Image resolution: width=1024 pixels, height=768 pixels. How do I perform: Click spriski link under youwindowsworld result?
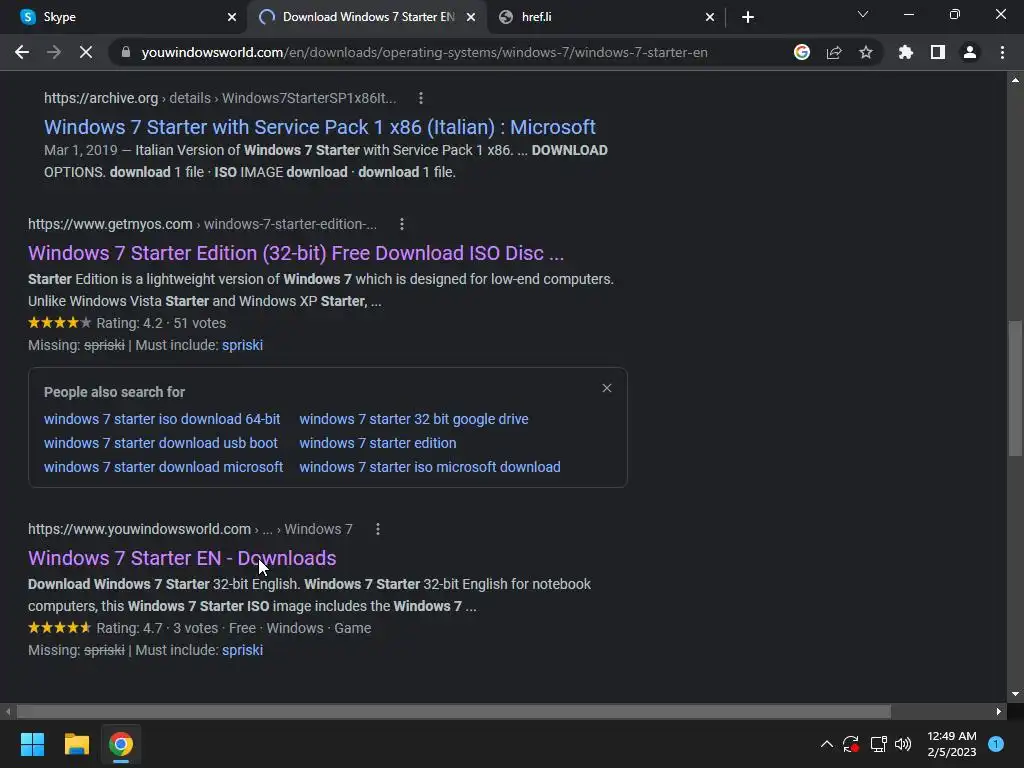[242, 650]
